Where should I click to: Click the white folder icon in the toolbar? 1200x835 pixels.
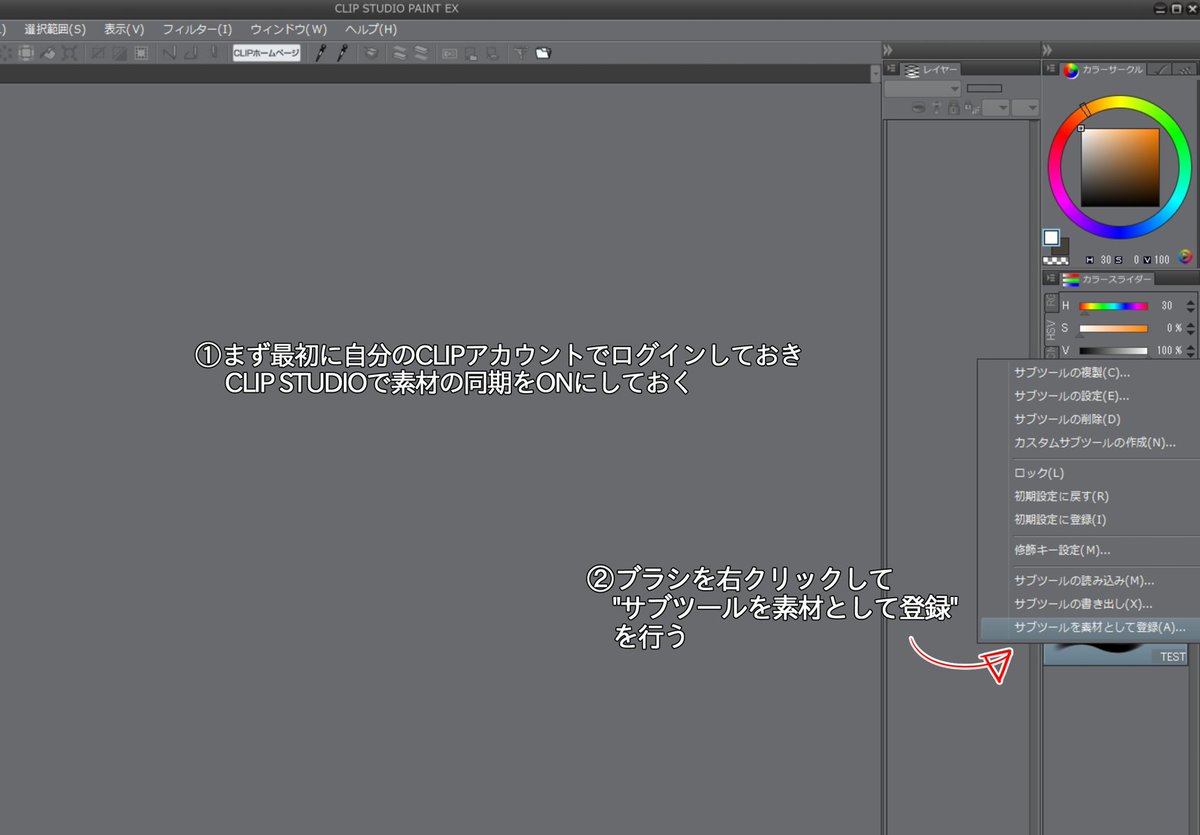(x=542, y=53)
